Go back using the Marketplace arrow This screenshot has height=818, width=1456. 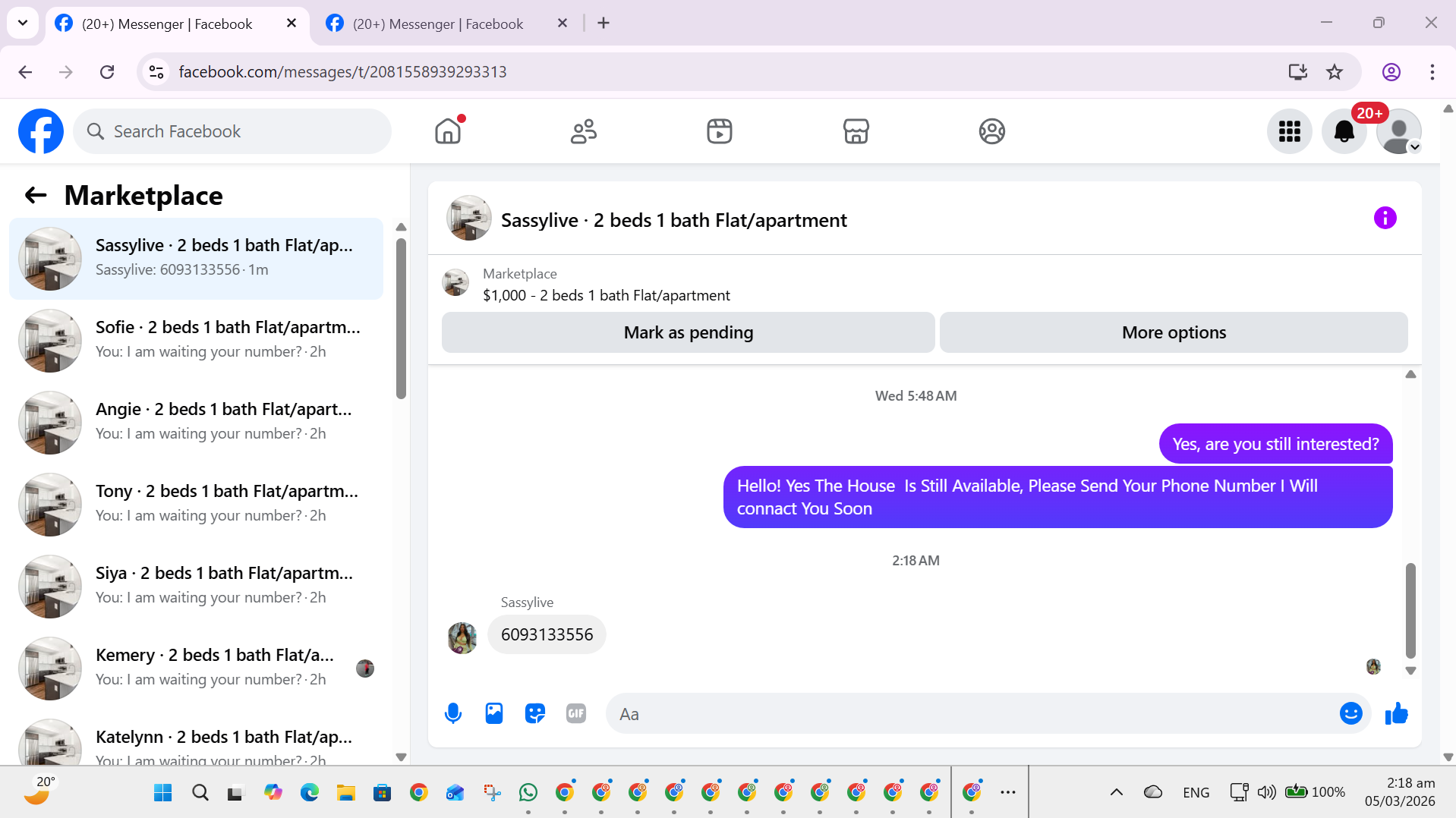(x=36, y=196)
